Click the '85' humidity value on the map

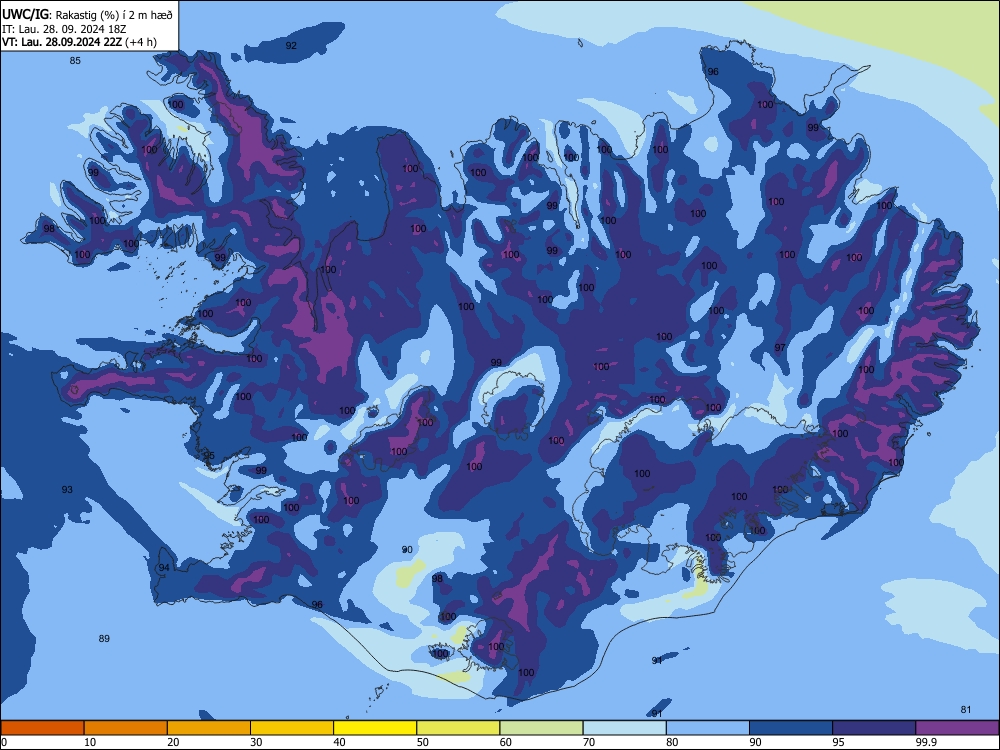tap(75, 61)
